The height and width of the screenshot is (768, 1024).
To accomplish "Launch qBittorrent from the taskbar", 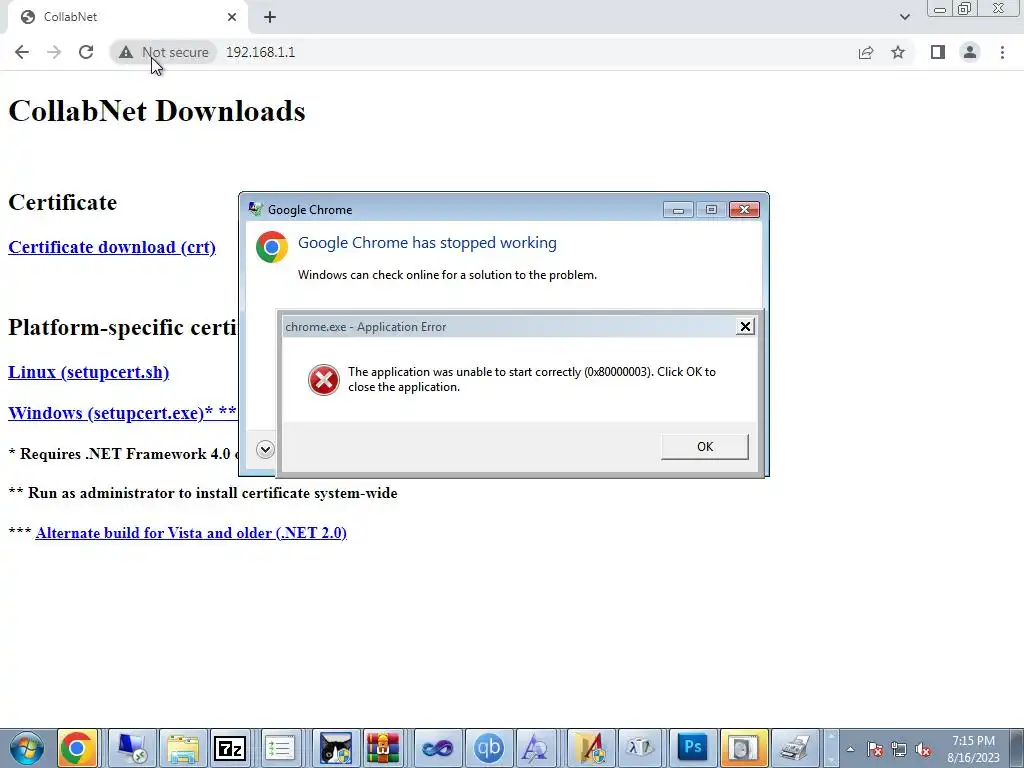I will click(x=488, y=748).
